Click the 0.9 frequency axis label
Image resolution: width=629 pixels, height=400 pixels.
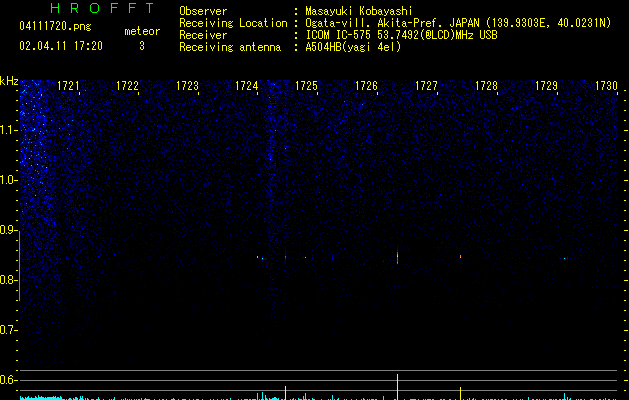pos(8,230)
